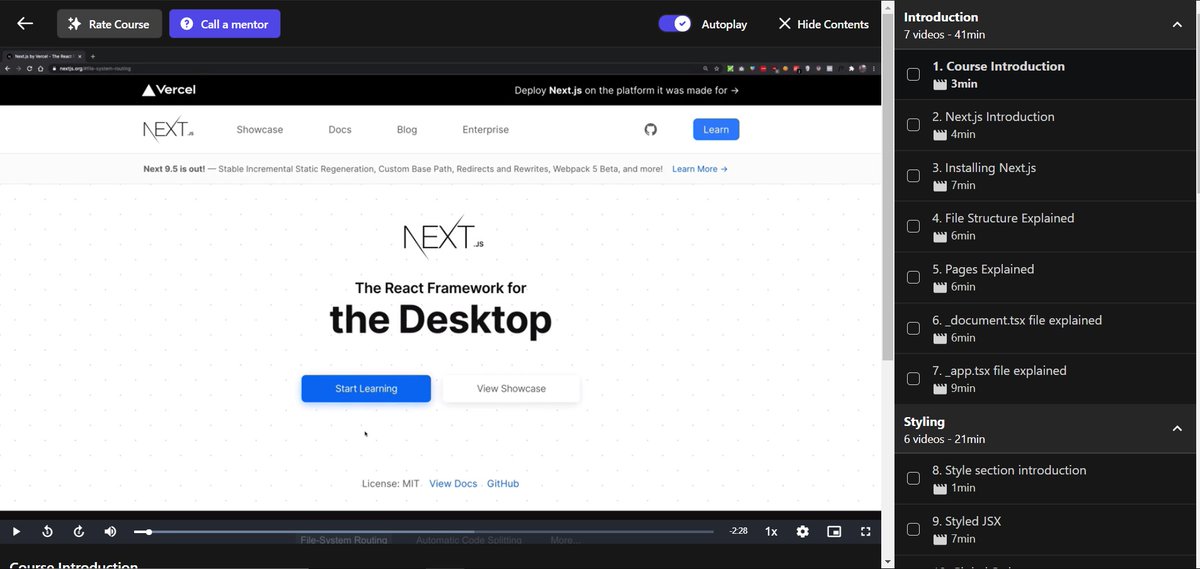The image size is (1200, 569).
Task: Mark Styled JSX lesson as complete
Action: click(913, 529)
